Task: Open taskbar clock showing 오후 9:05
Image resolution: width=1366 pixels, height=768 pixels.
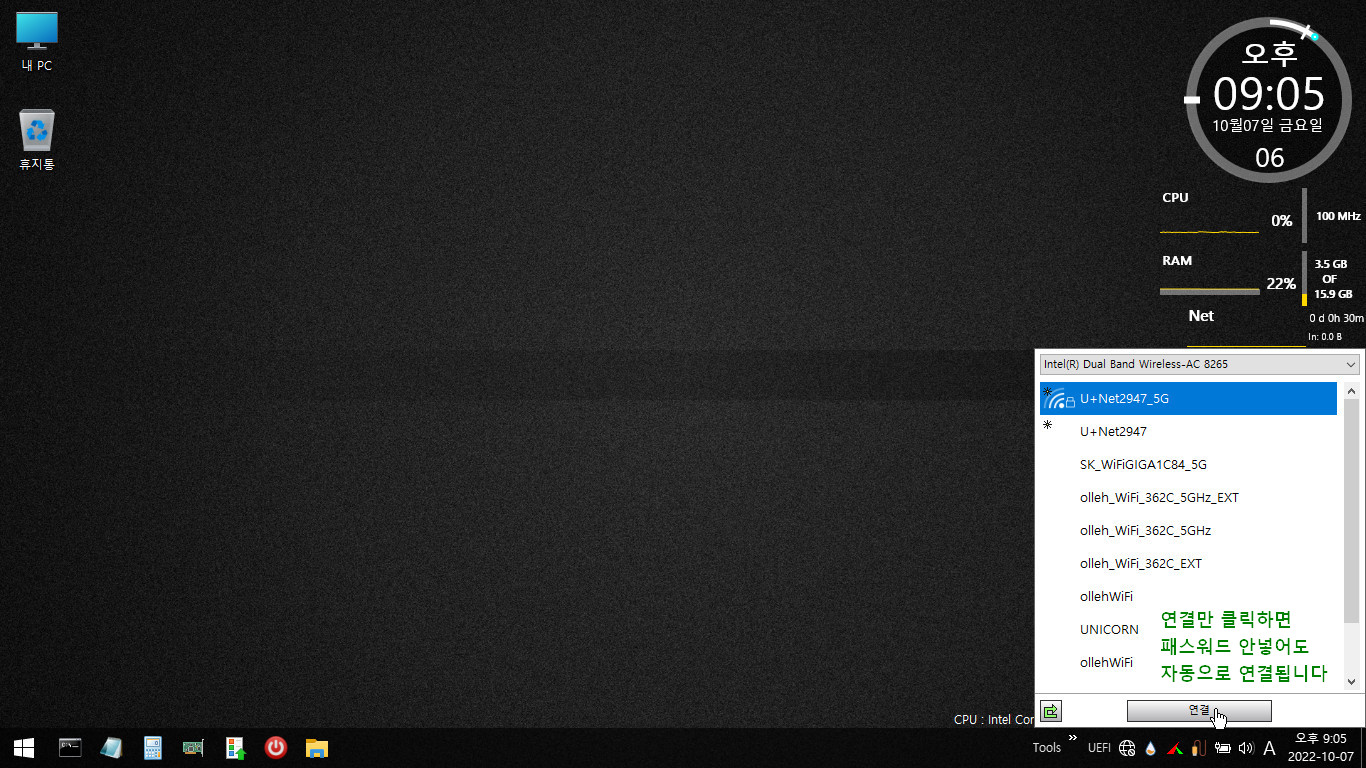Action: [1321, 747]
